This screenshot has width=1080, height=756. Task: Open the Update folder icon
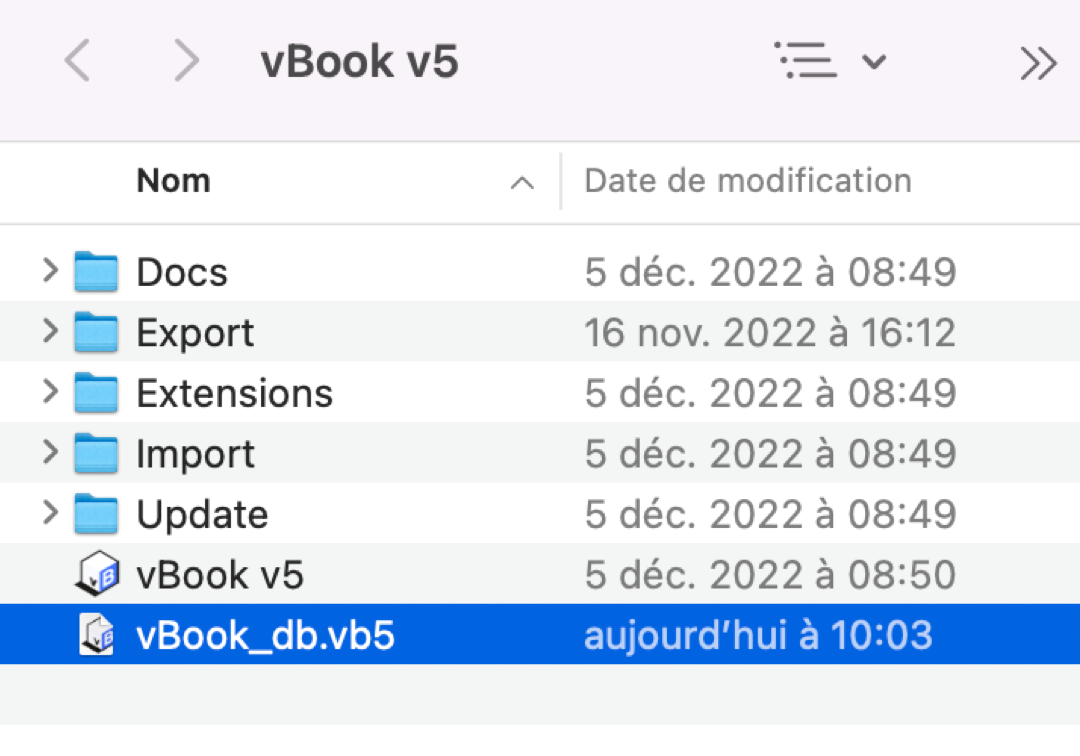(95, 514)
